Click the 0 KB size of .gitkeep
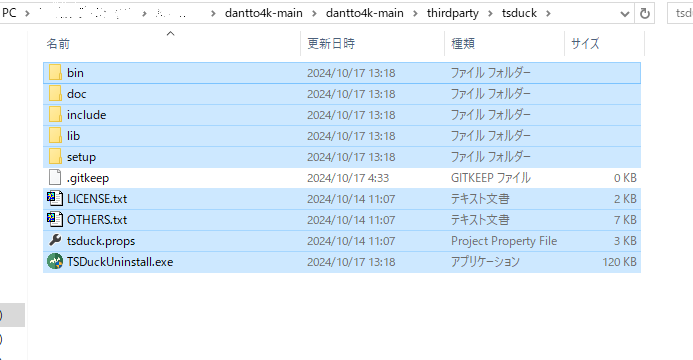Viewport: 693px width, 360px height. click(625, 178)
